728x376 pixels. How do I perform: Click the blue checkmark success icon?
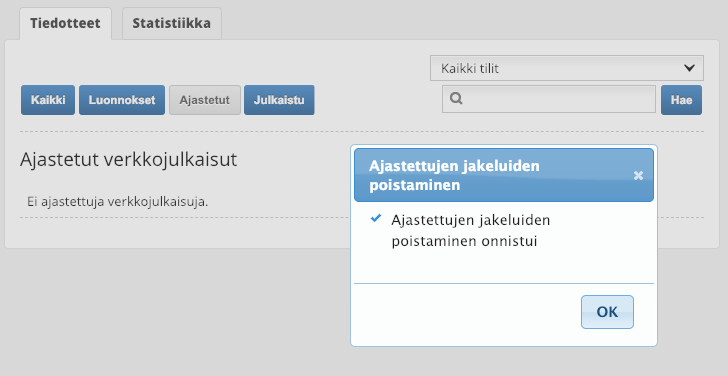[376, 218]
